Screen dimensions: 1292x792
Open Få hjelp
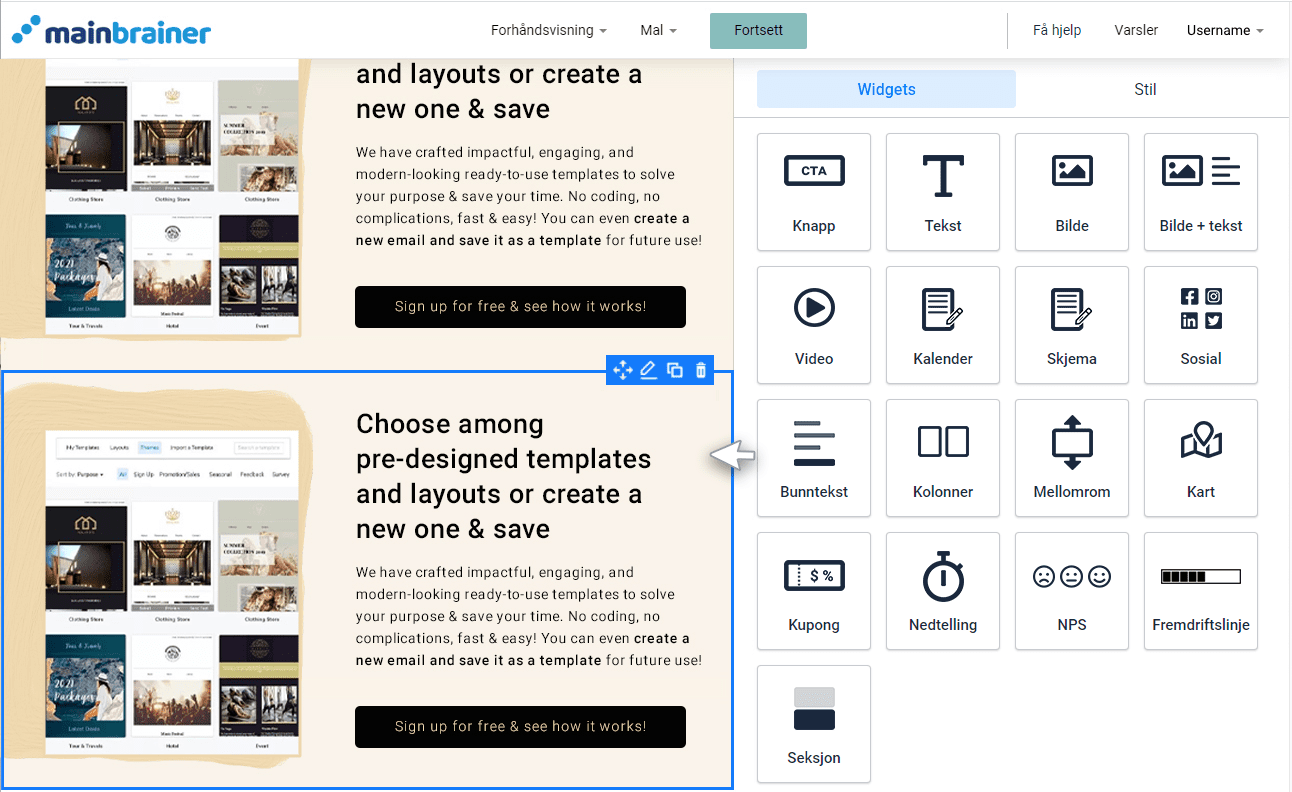tap(1056, 30)
